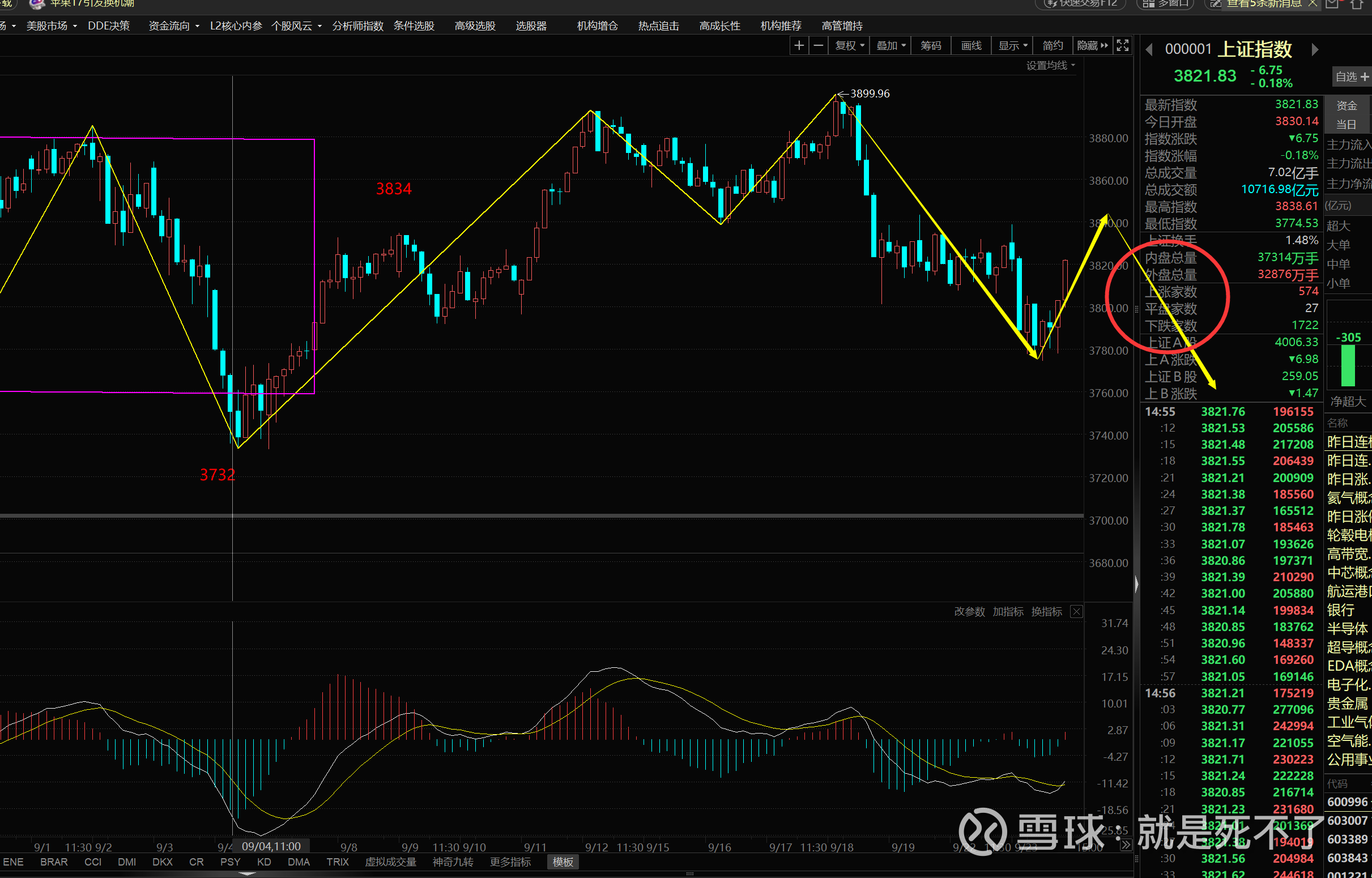Click 换指标 to change indicator

pos(1046,612)
